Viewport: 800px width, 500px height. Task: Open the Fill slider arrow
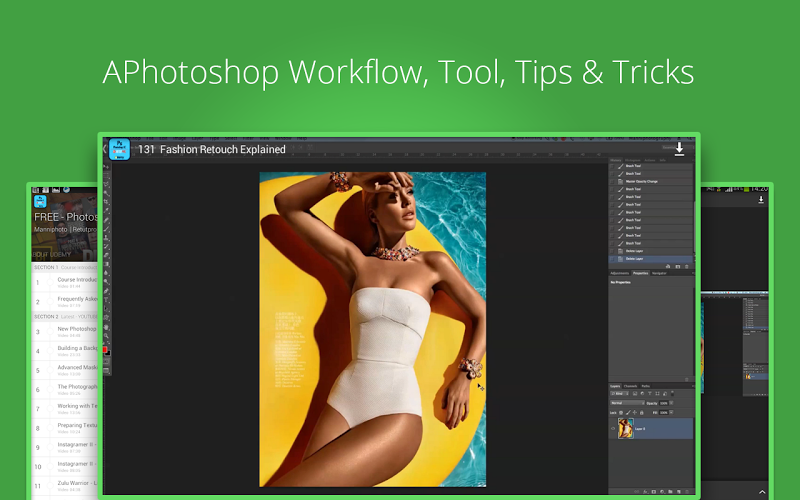click(x=671, y=413)
